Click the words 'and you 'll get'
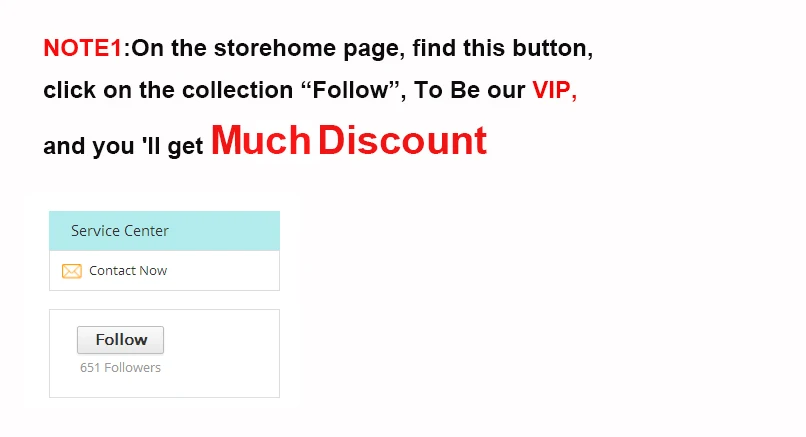The width and height of the screenshot is (806, 437). click(x=123, y=146)
